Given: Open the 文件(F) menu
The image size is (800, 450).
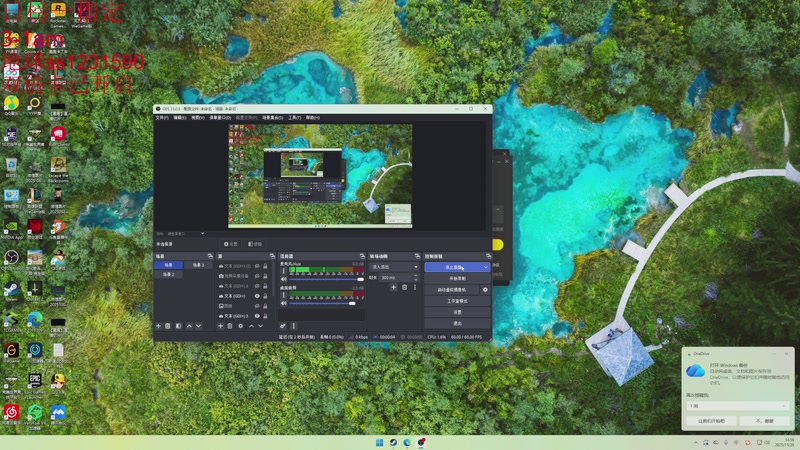Looking at the screenshot, I should (162, 118).
